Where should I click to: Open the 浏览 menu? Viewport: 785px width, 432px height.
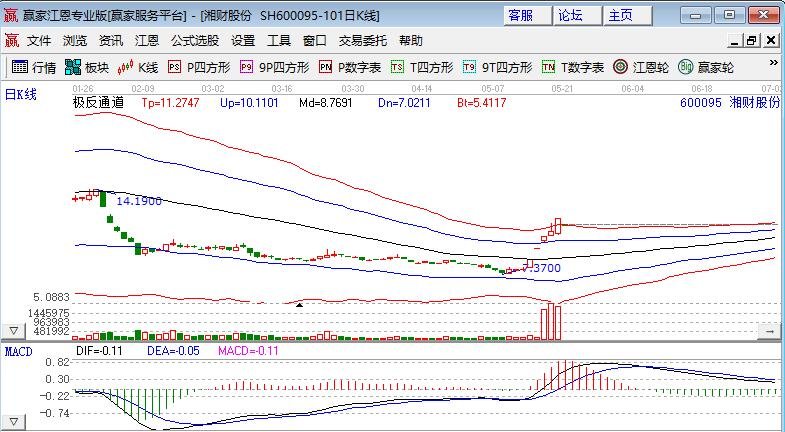[75, 41]
